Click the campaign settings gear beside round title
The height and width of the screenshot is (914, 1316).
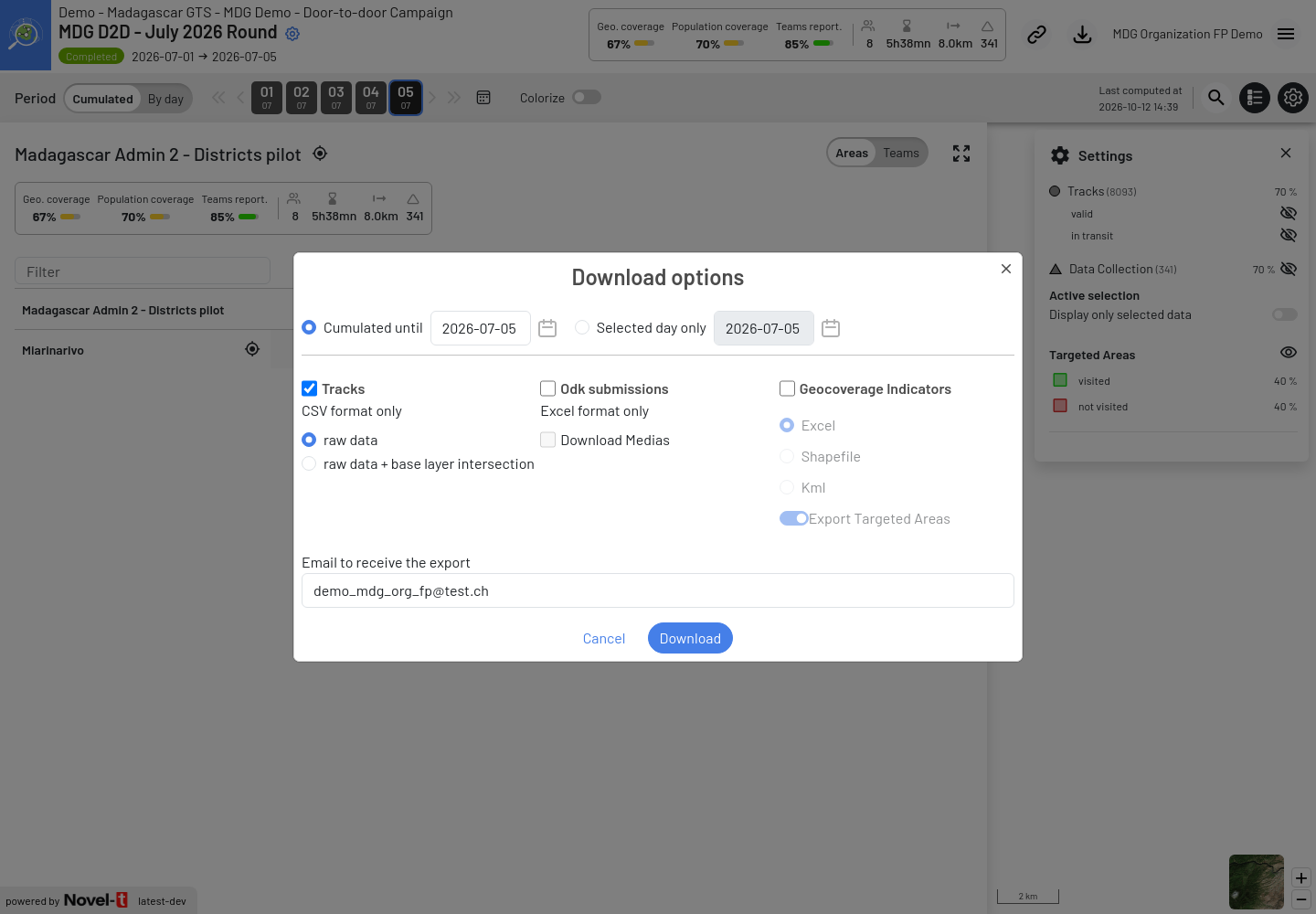point(292,34)
